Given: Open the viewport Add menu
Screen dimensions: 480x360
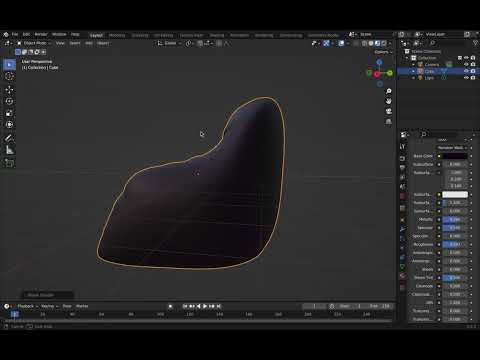Looking at the screenshot, I should 89,43.
